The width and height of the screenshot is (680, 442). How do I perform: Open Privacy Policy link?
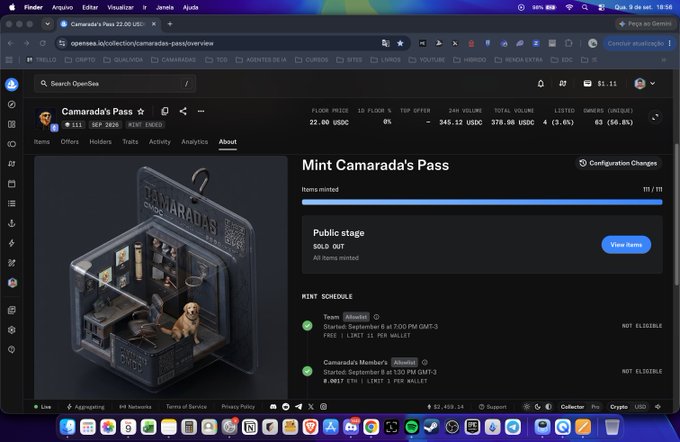click(238, 407)
